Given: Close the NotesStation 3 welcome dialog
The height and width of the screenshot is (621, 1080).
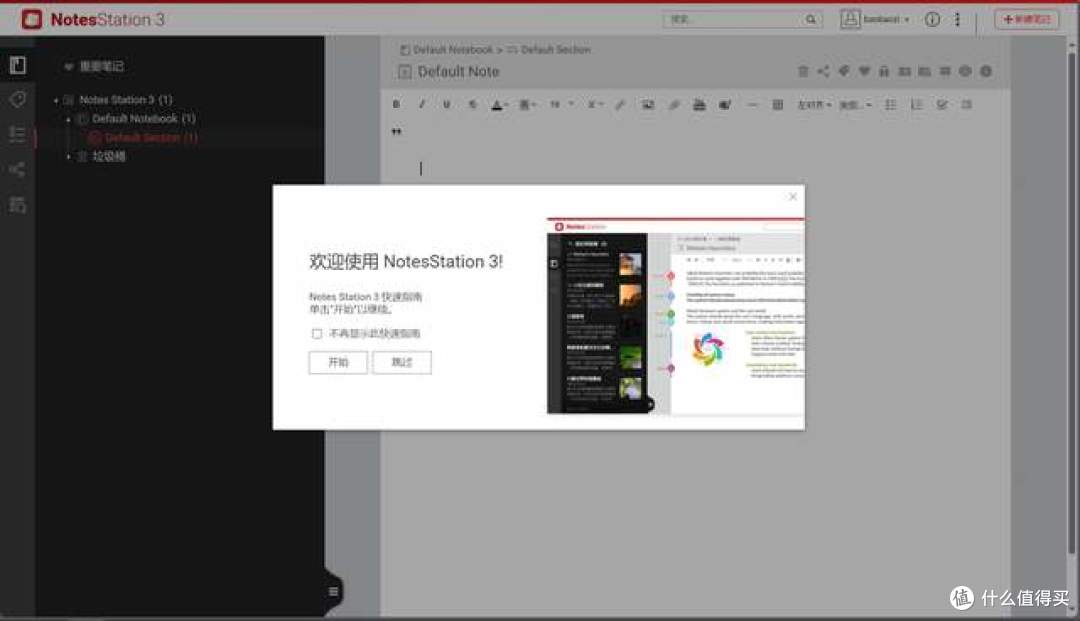Looking at the screenshot, I should click(x=793, y=196).
